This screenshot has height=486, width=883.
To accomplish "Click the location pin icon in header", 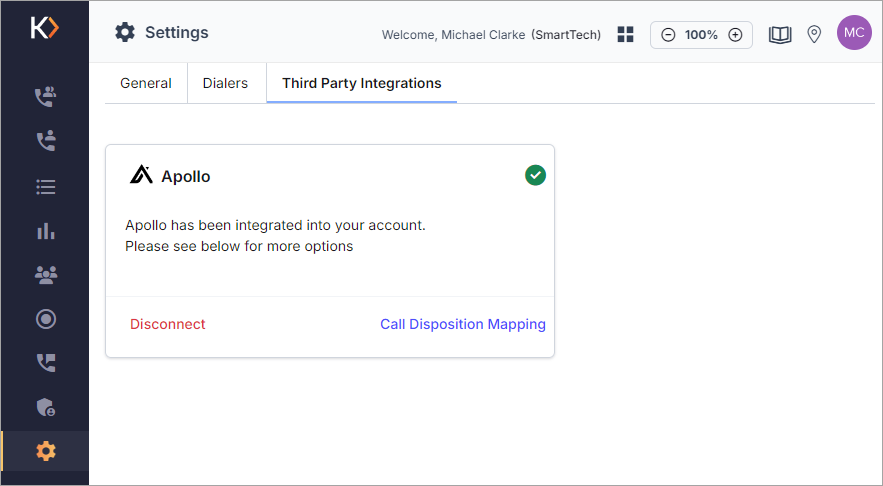I will [x=814, y=35].
